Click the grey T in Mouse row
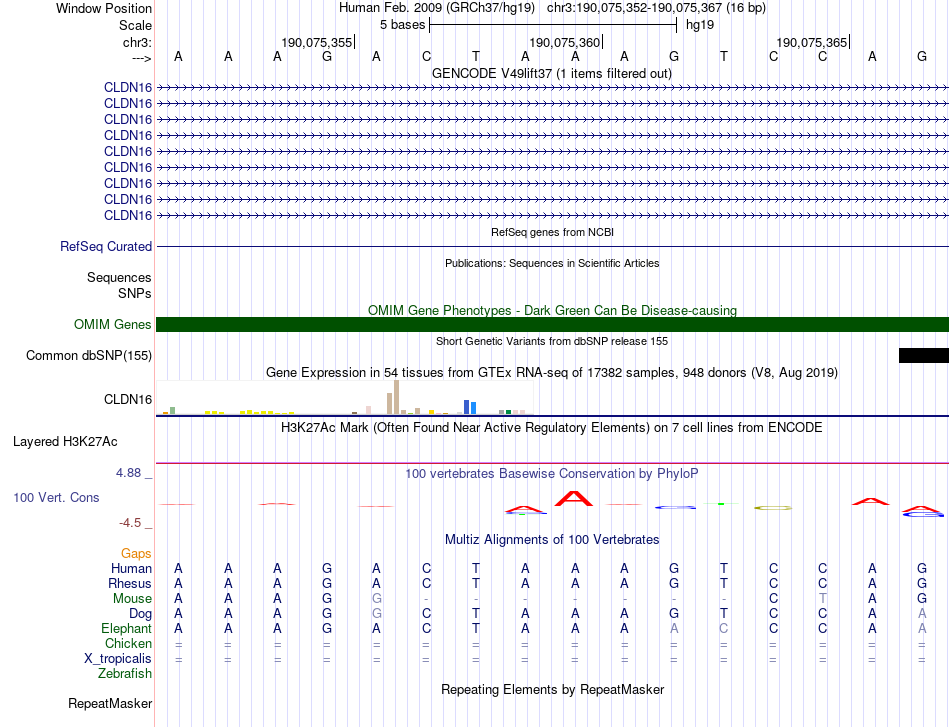This screenshot has width=950, height=727. click(x=822, y=599)
